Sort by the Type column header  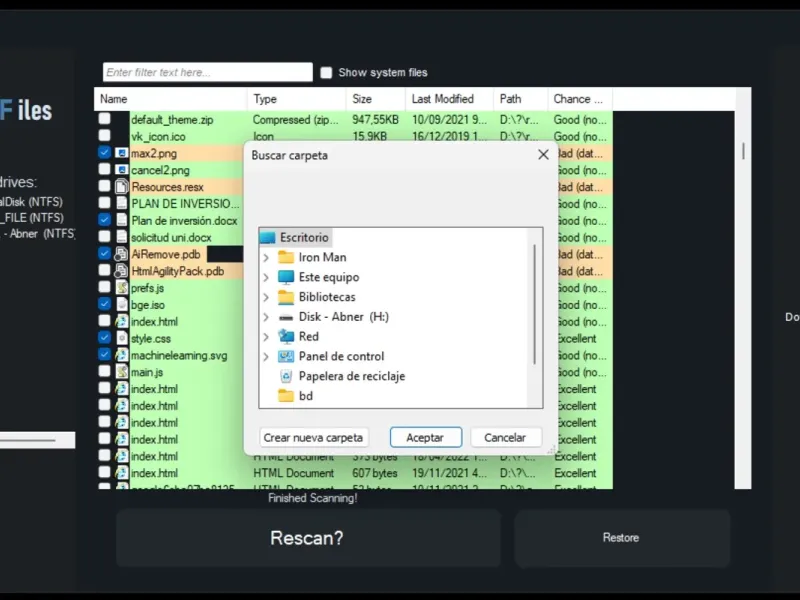click(x=296, y=99)
